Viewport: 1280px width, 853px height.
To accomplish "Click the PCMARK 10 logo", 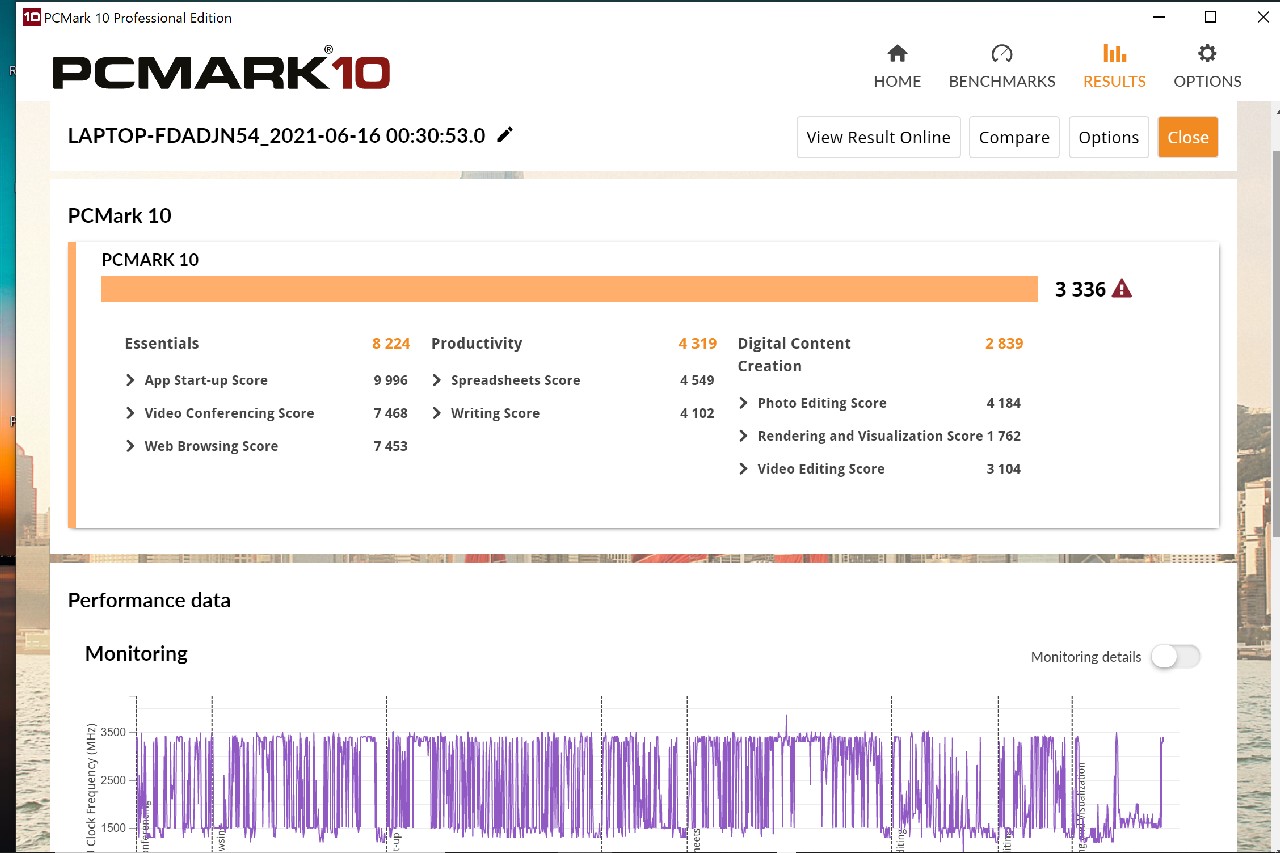I will click(221, 70).
